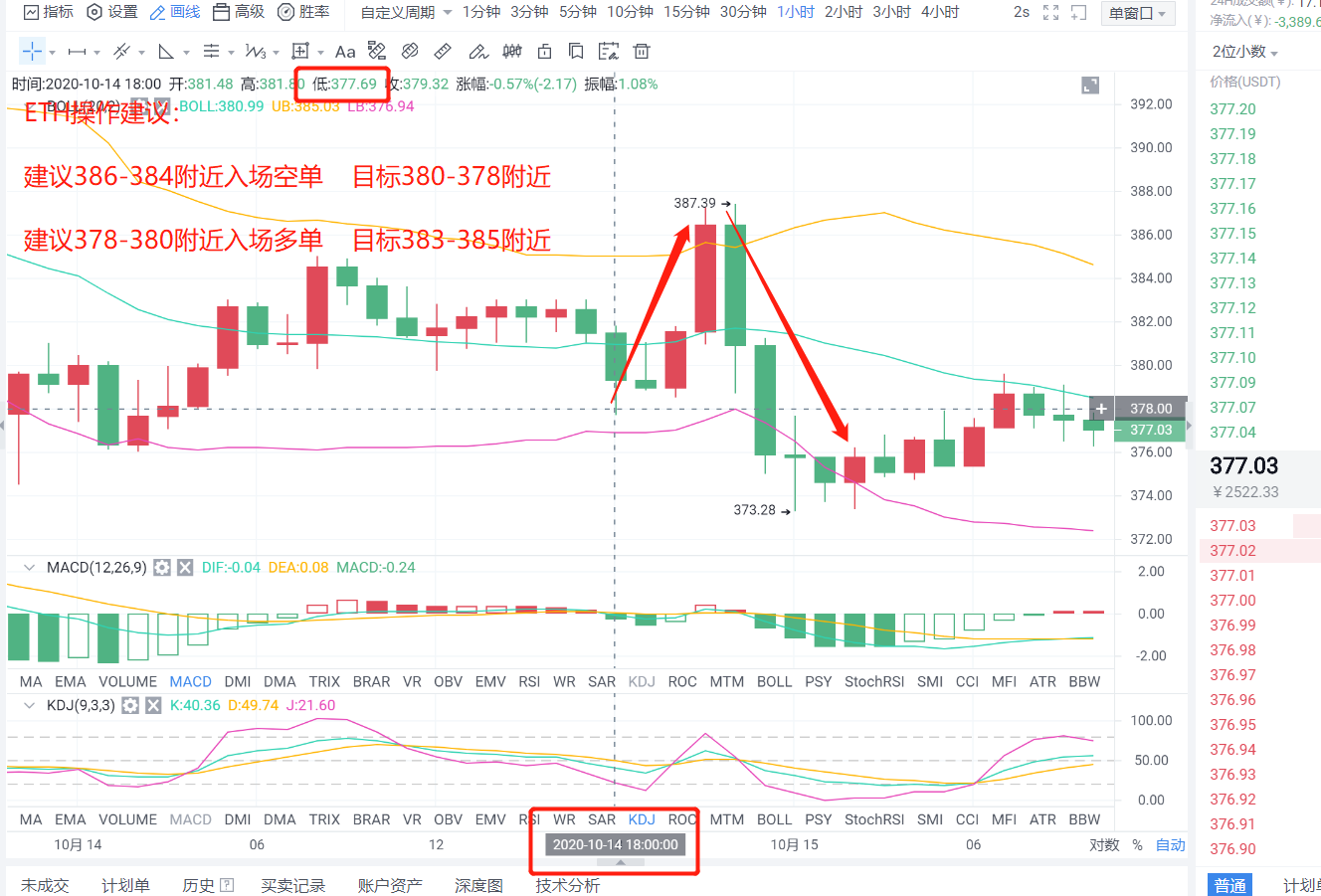
Task: Switch to the 深度图 depth chart tab
Action: pos(478,885)
